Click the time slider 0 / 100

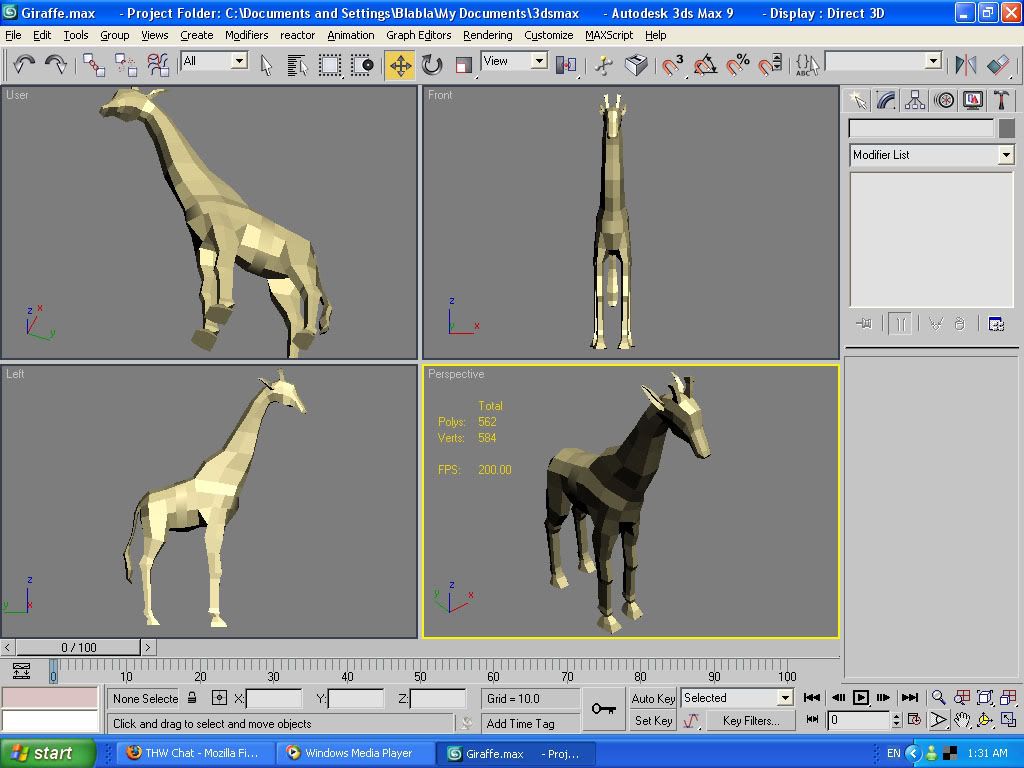[x=78, y=647]
